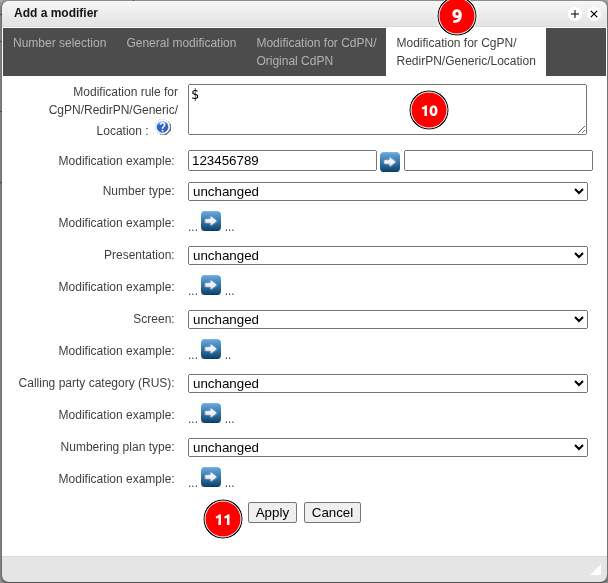Click Calling party category example arrow icon
This screenshot has width=608, height=583.
(211, 413)
